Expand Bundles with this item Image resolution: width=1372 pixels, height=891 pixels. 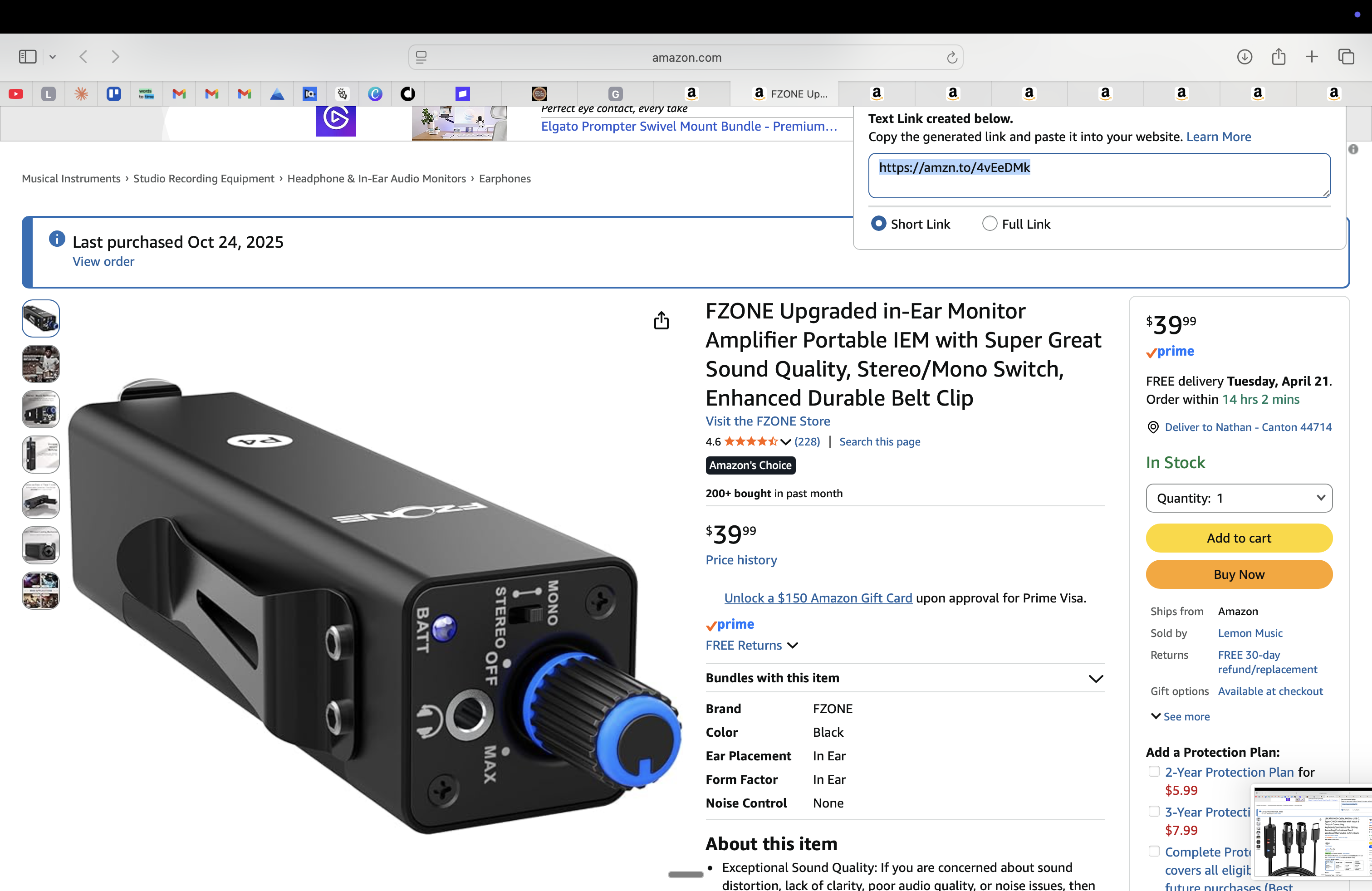(905, 678)
